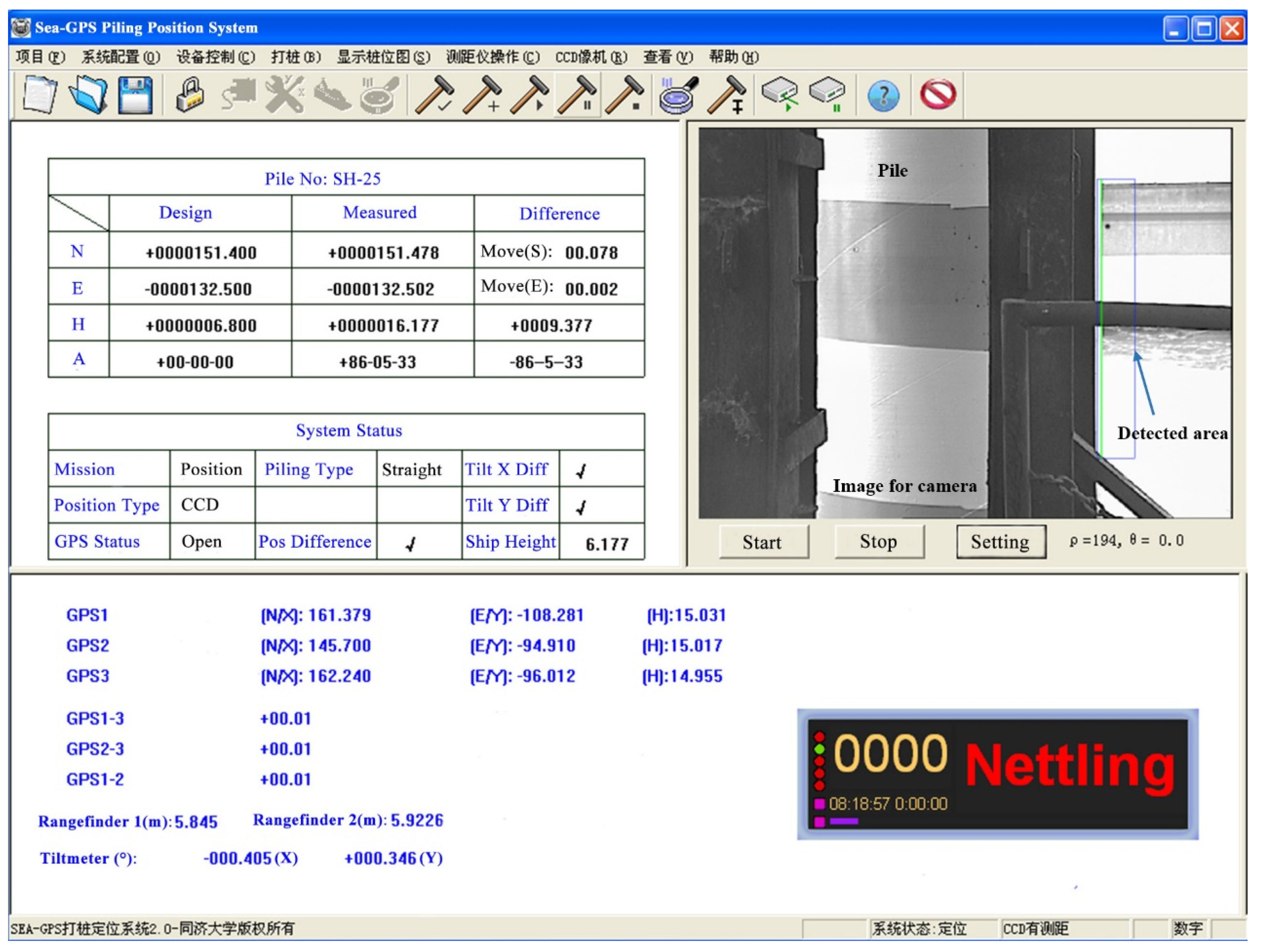This screenshot has height=952, width=1264.
Task: Click the Stop button under camera image
Action: [880, 542]
